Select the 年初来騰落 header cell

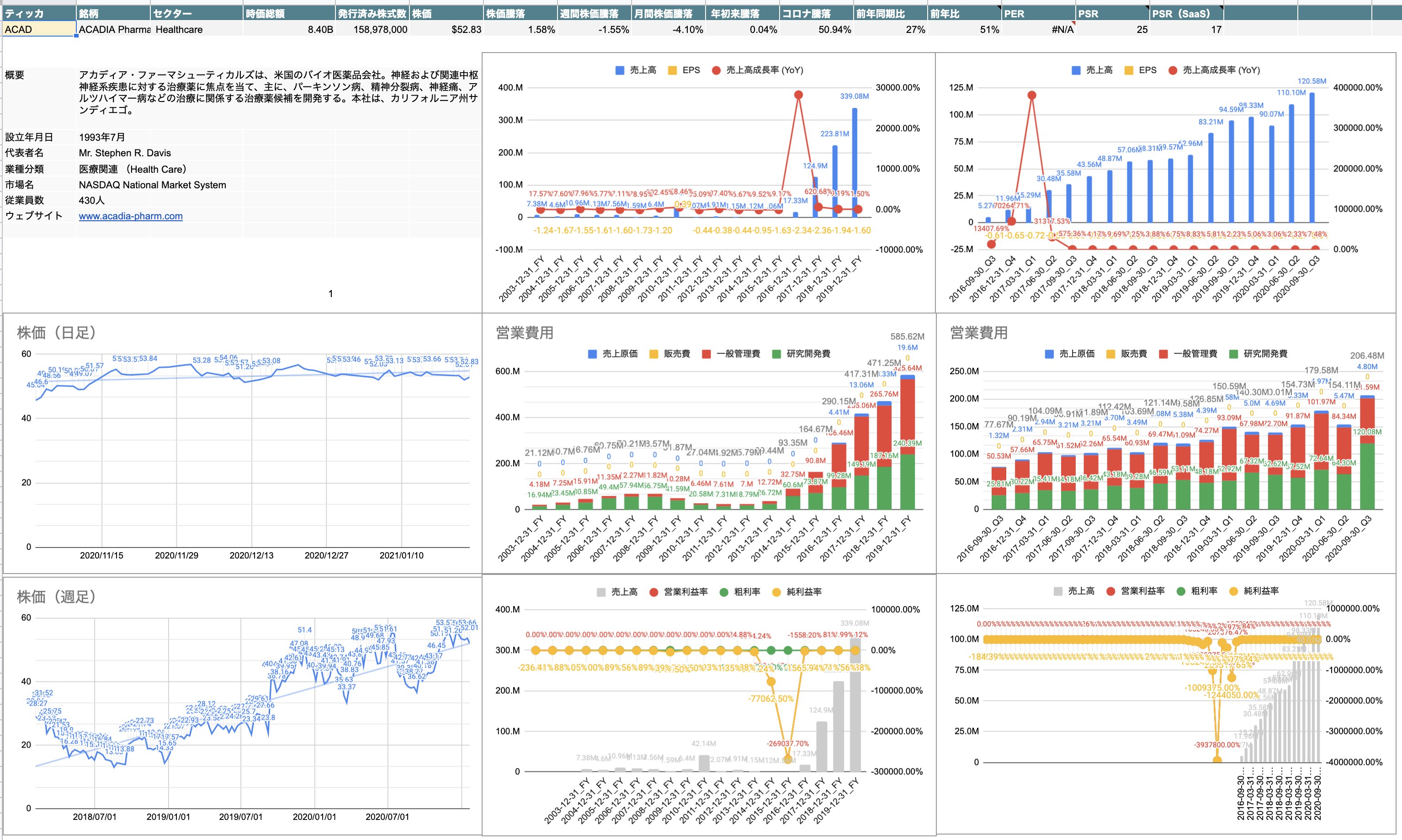(x=743, y=14)
